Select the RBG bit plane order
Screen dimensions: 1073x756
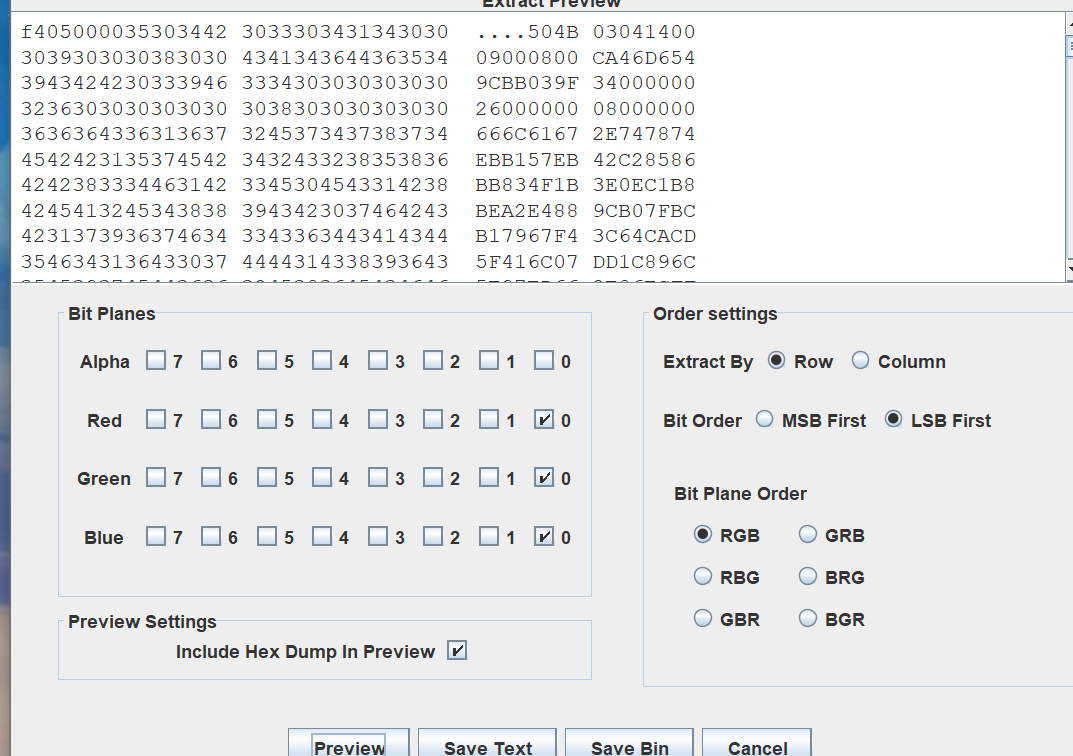point(703,577)
